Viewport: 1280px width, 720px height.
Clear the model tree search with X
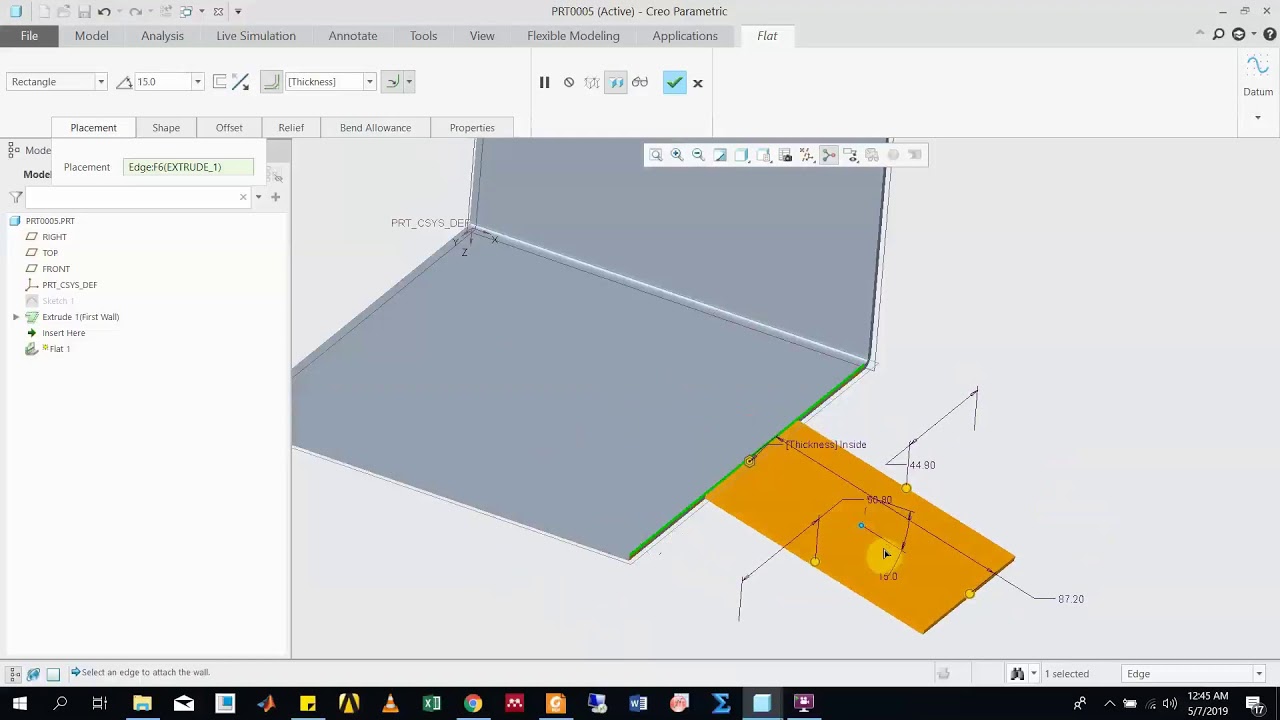coord(243,197)
